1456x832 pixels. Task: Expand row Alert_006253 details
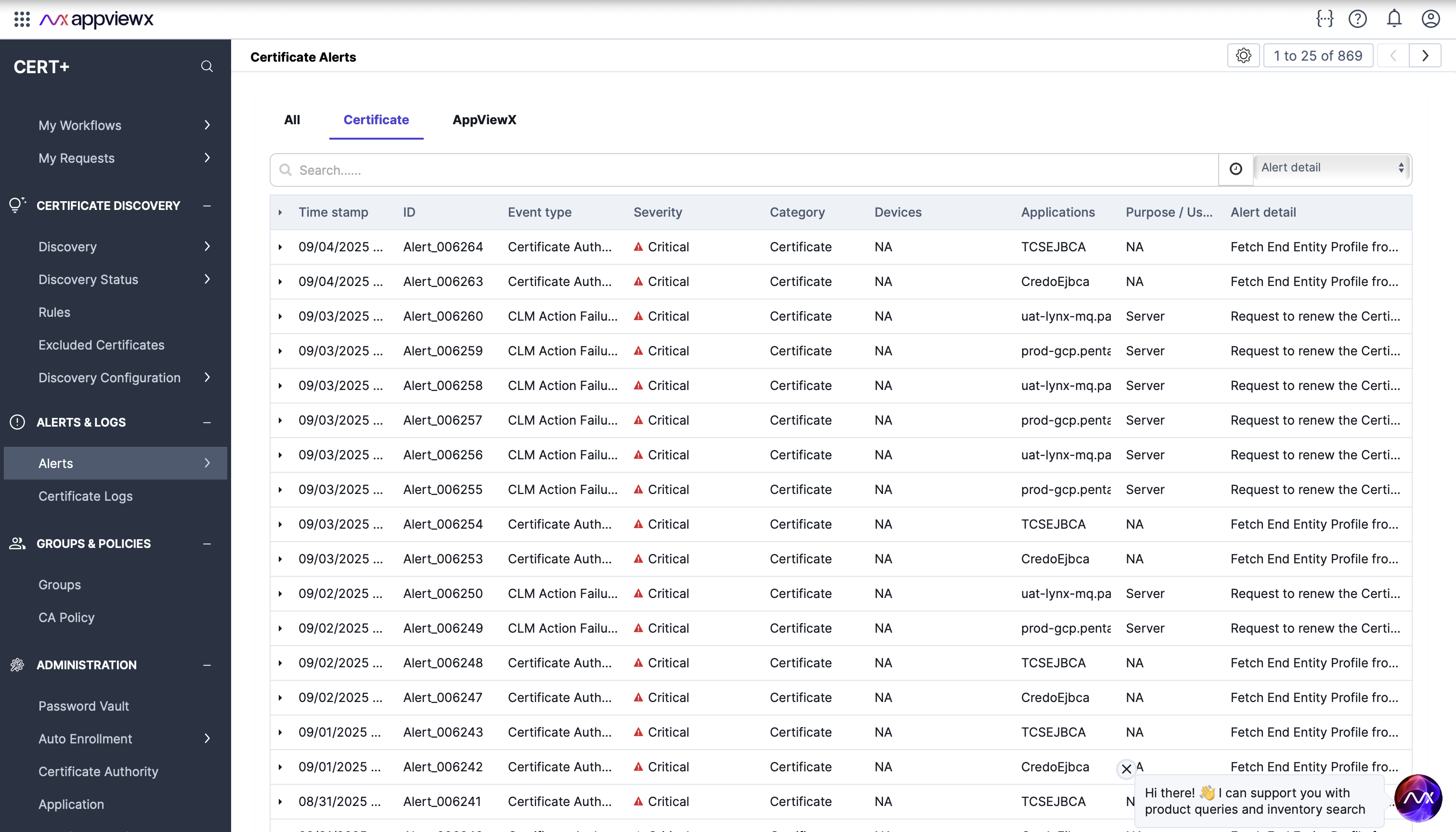280,559
